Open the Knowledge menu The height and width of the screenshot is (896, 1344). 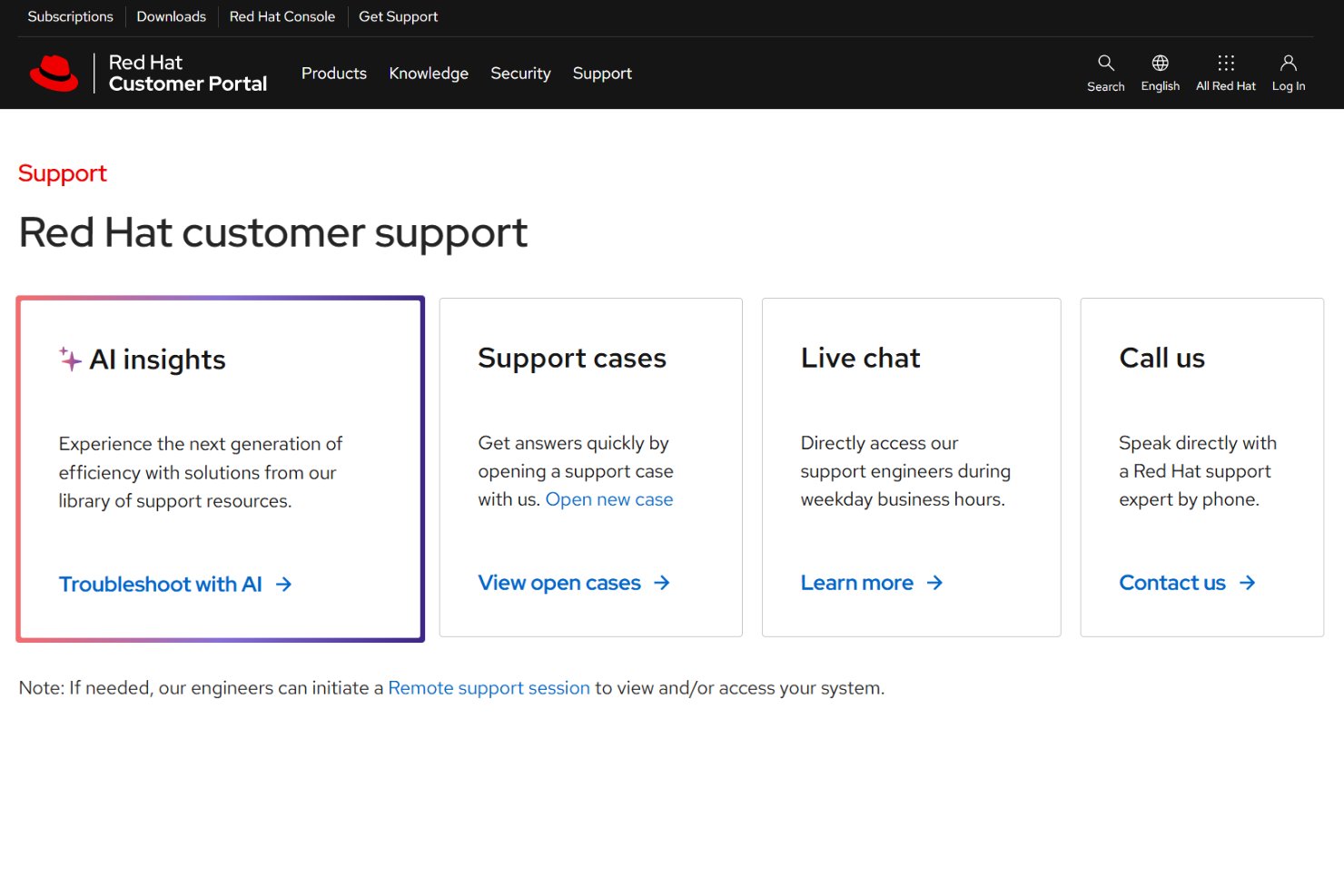pyautogui.click(x=429, y=74)
